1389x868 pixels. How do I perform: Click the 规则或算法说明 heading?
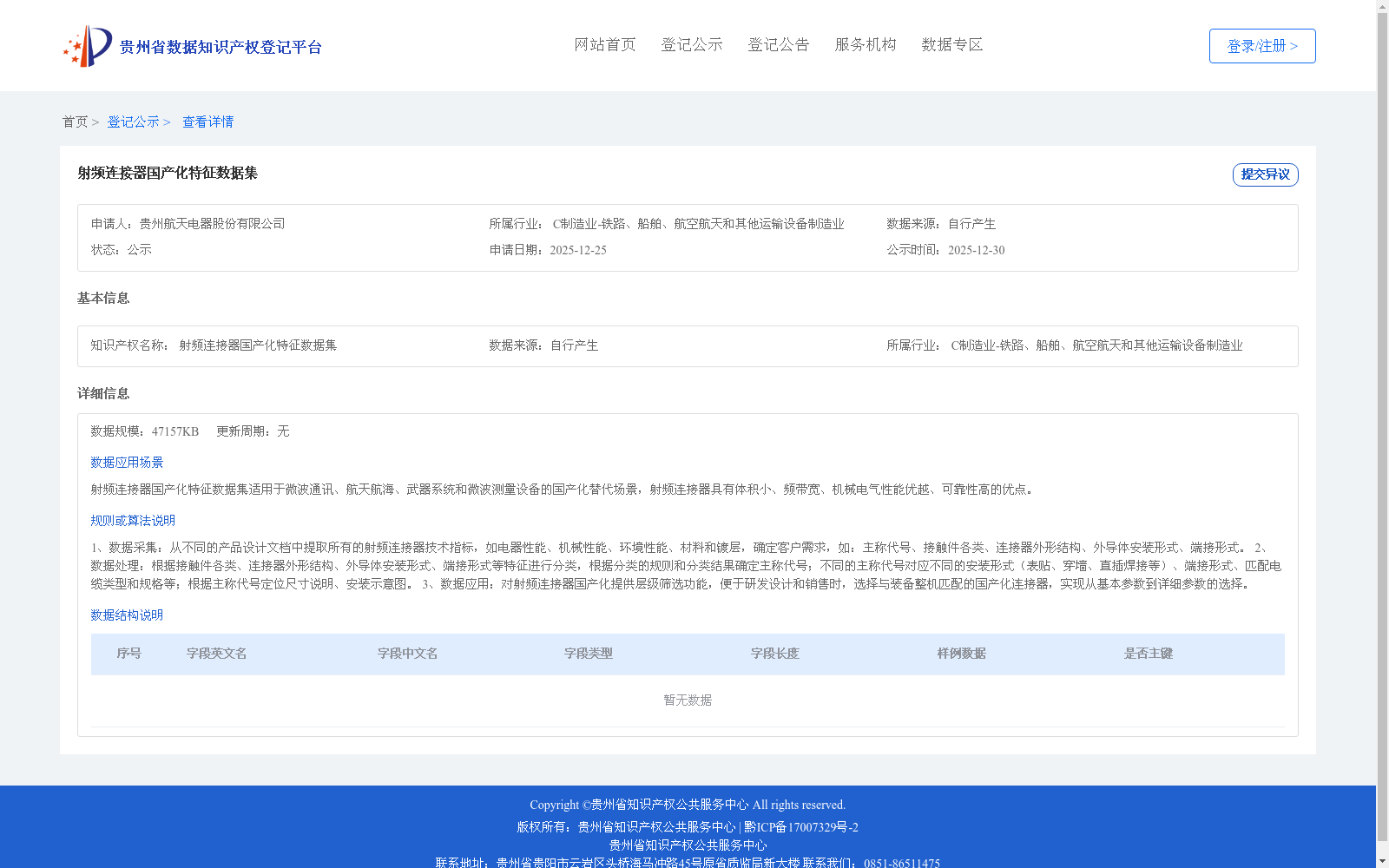[x=133, y=521]
